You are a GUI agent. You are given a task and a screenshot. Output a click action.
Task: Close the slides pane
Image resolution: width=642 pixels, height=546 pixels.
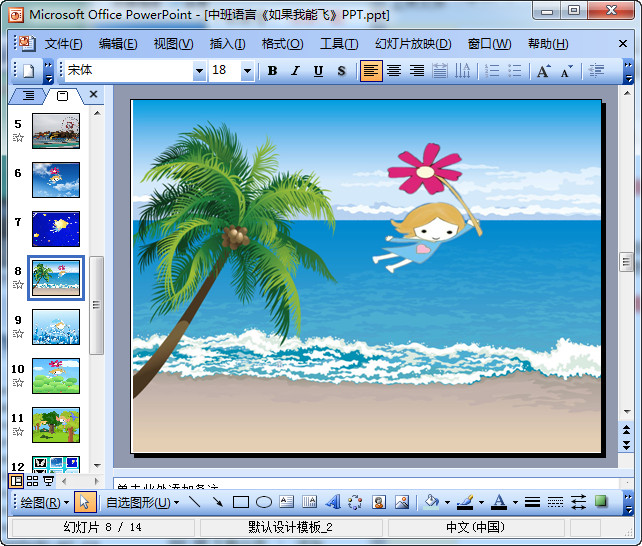[x=93, y=94]
